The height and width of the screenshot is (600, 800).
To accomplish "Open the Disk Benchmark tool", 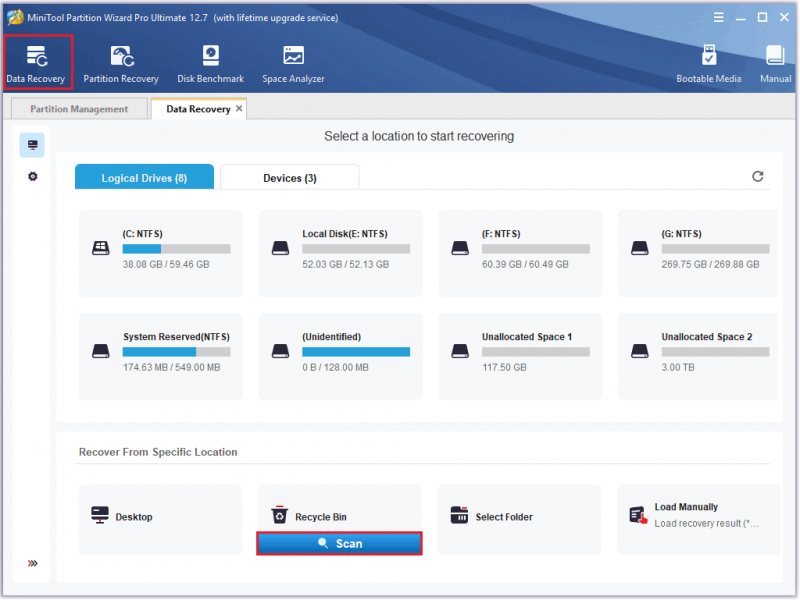I will (210, 63).
